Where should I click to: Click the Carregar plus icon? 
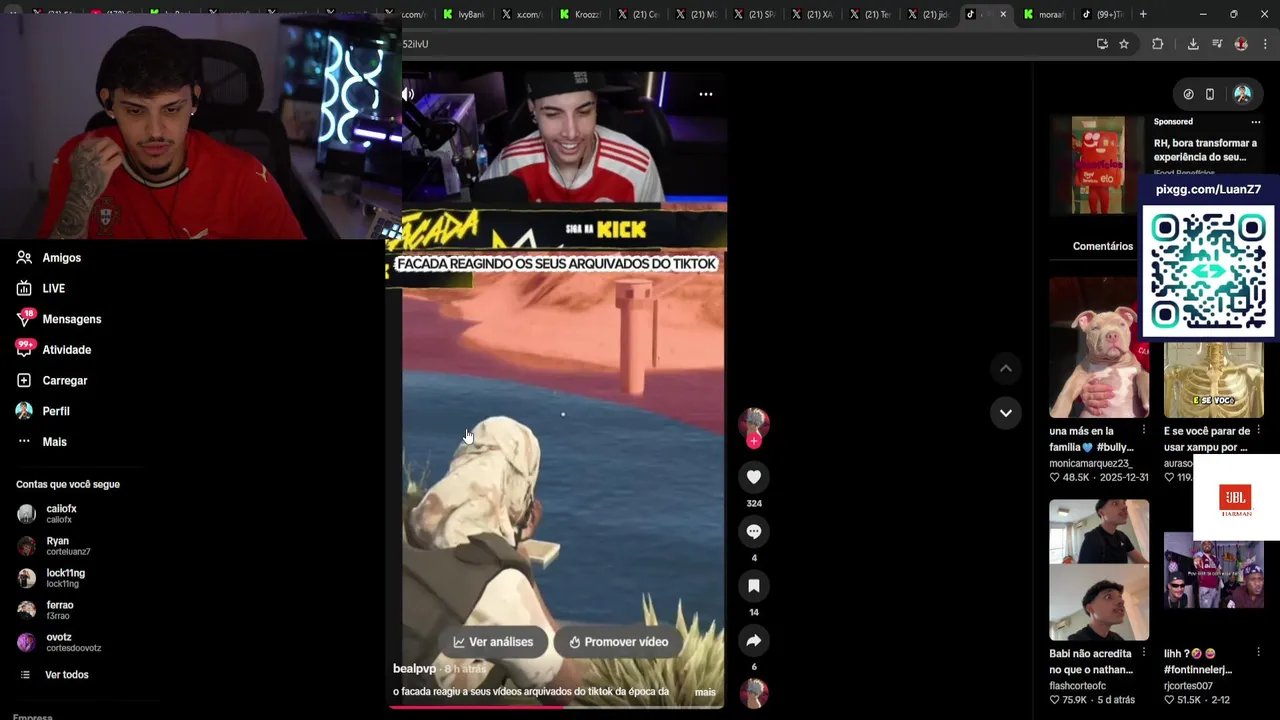[x=24, y=380]
